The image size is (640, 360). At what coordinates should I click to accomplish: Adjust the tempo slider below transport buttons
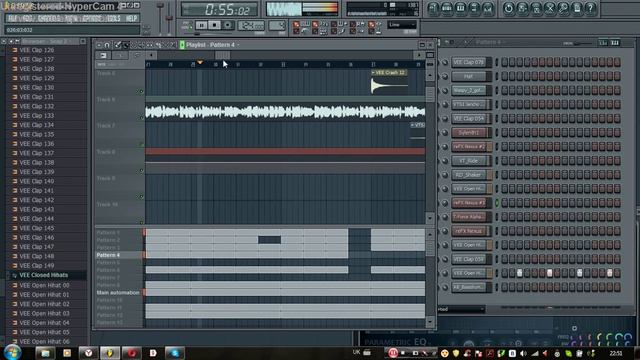[198, 34]
